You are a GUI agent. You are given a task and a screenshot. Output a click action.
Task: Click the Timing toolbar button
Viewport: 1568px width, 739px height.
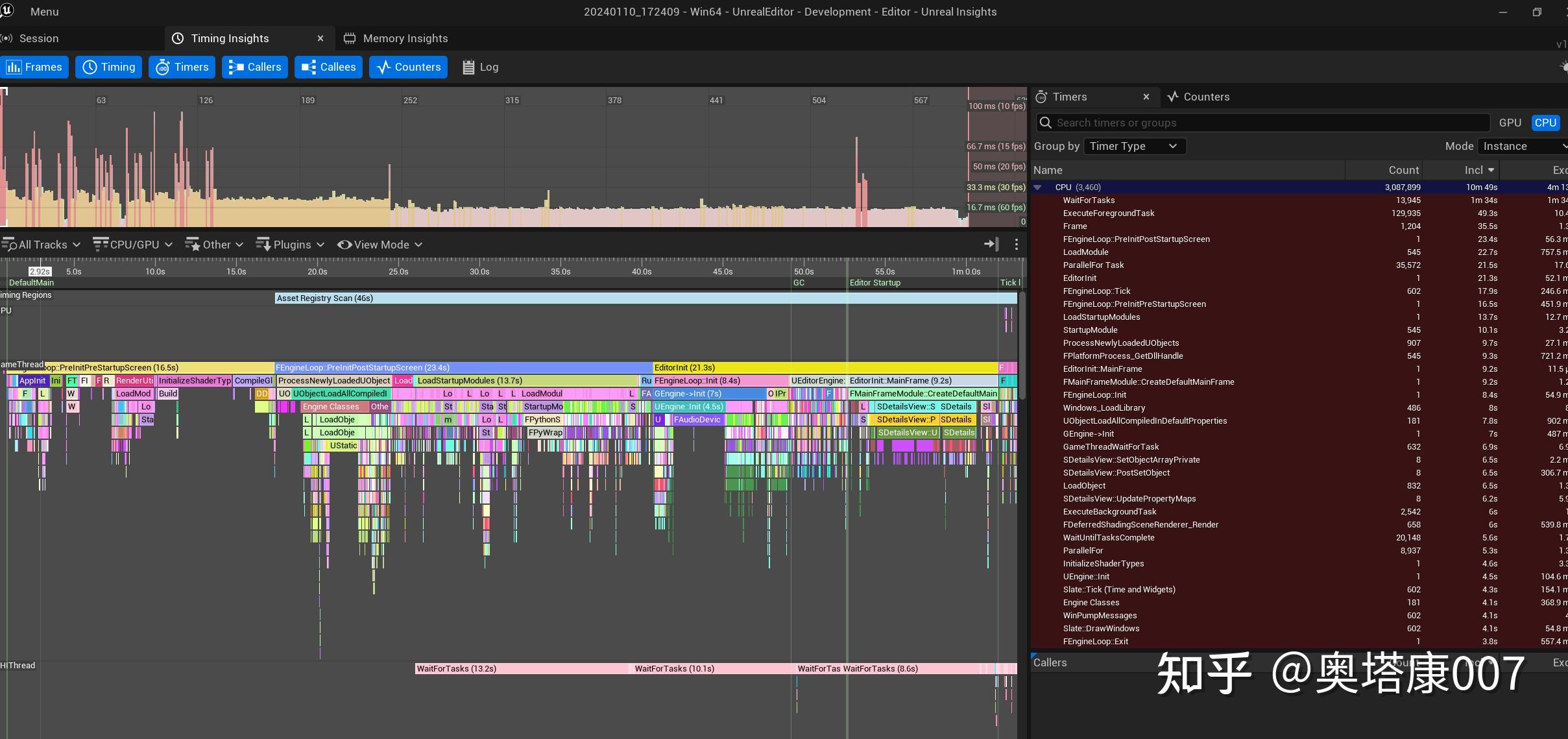tap(109, 67)
